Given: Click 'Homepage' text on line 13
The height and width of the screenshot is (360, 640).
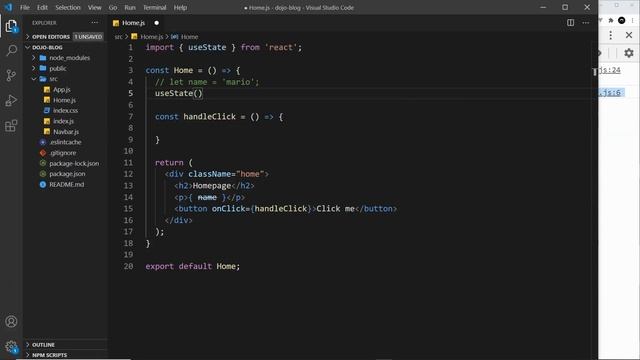Looking at the screenshot, I should click(212, 186).
